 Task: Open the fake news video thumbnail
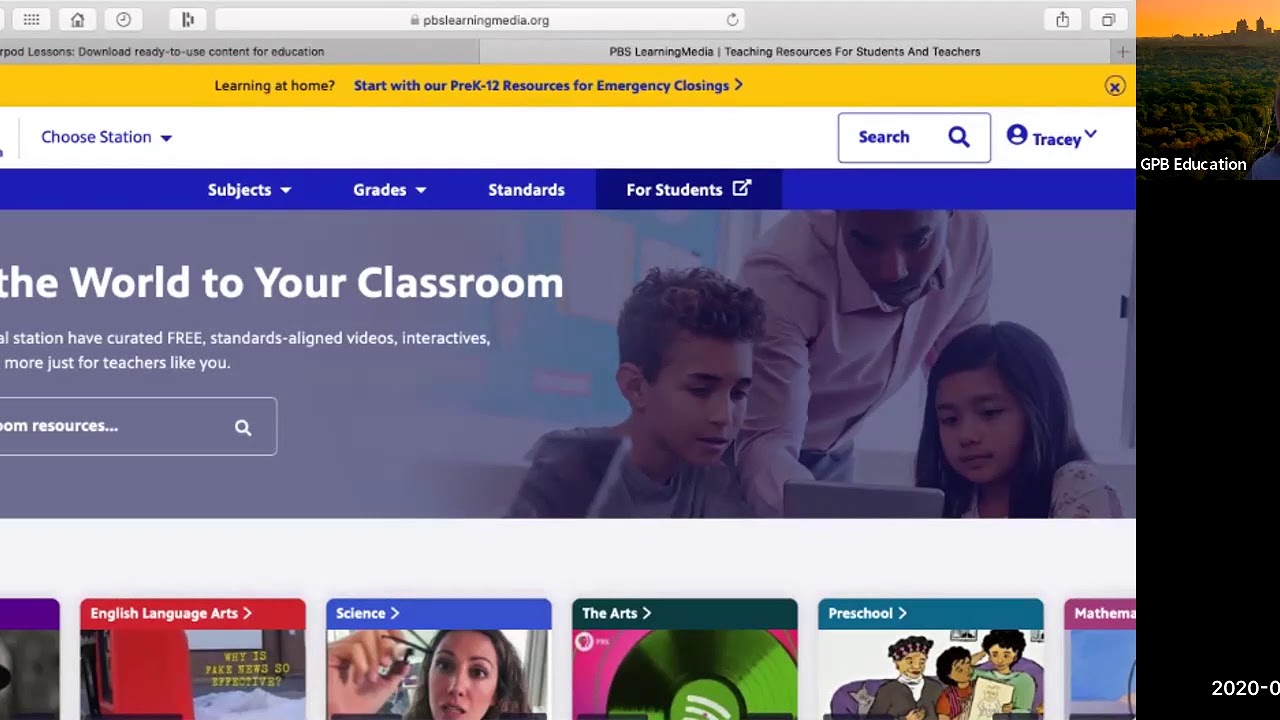coord(193,674)
